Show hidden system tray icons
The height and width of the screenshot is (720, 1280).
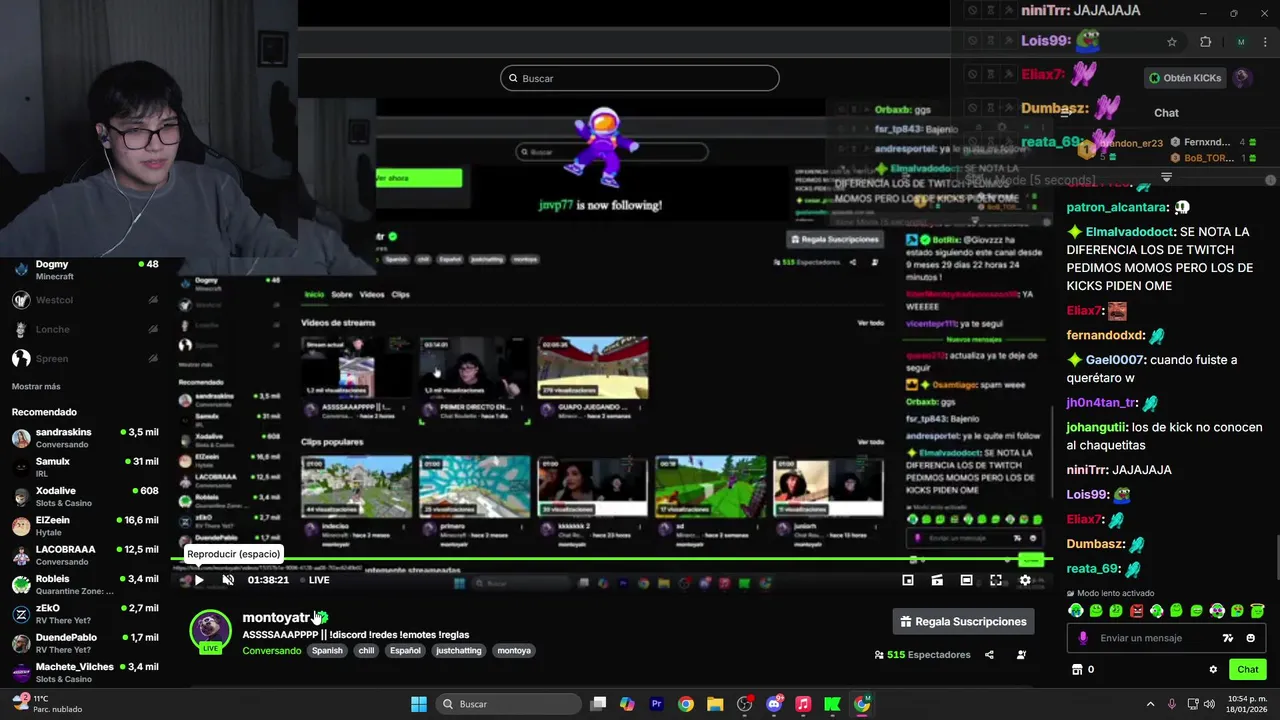(x=1150, y=704)
